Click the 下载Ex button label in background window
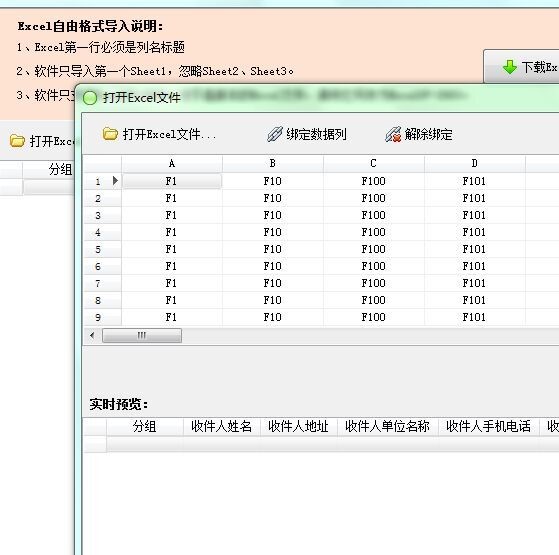This screenshot has height=555, width=559. [540, 67]
